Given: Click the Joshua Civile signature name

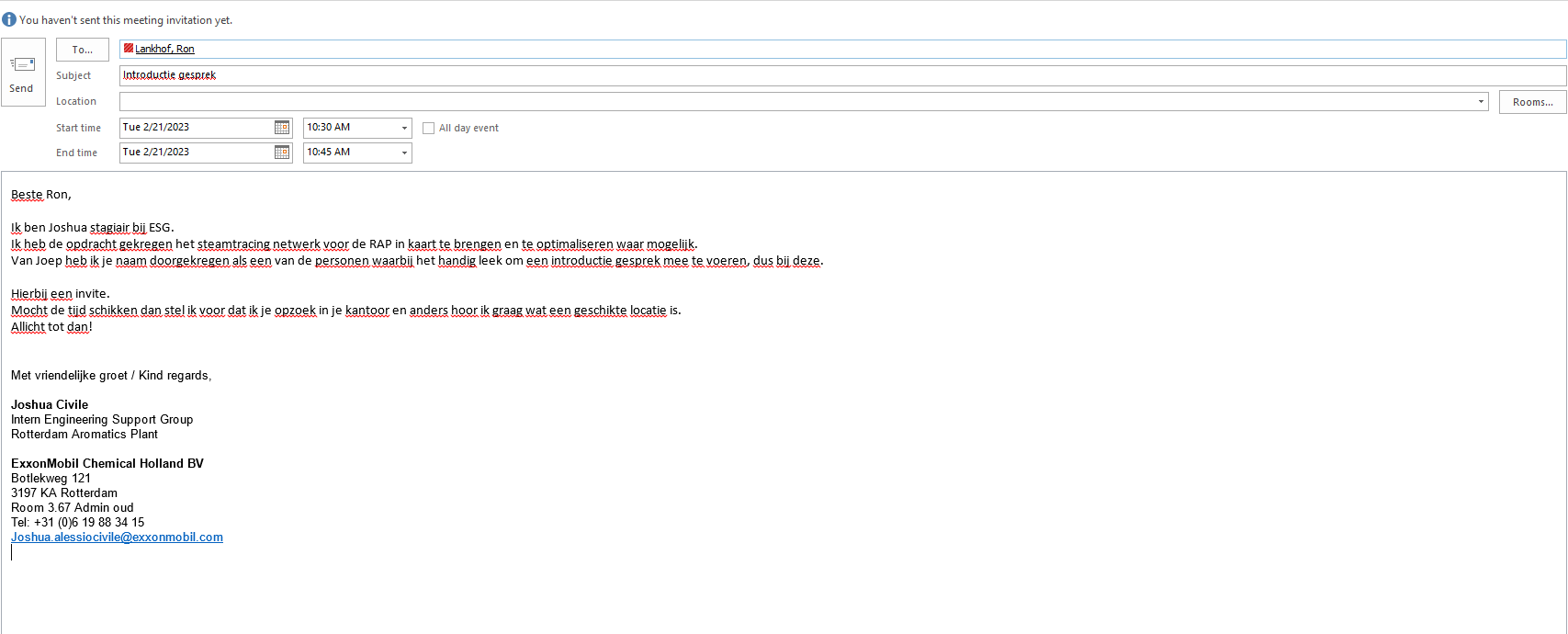Looking at the screenshot, I should click(50, 405).
